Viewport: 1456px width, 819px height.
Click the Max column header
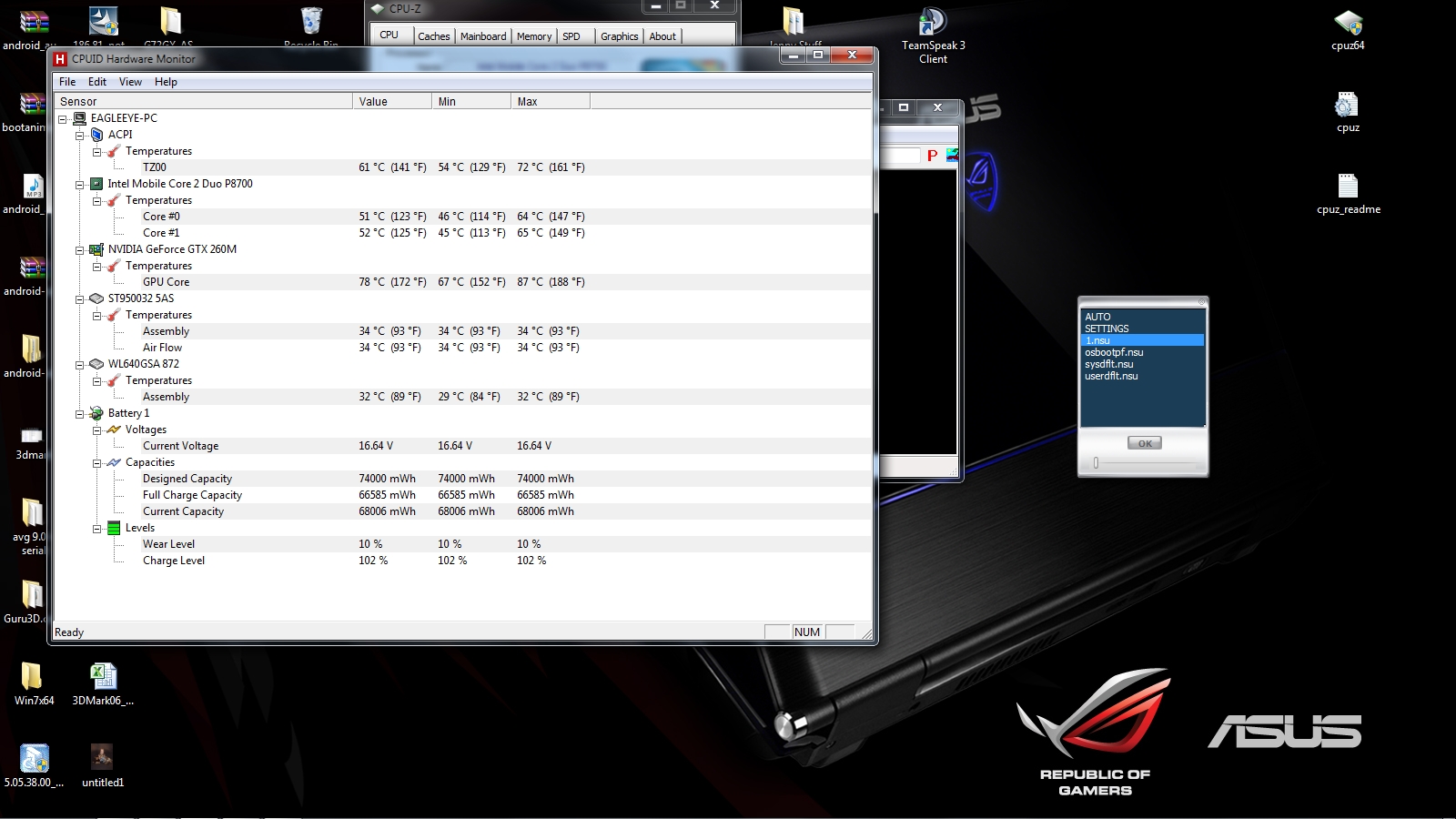tap(551, 101)
